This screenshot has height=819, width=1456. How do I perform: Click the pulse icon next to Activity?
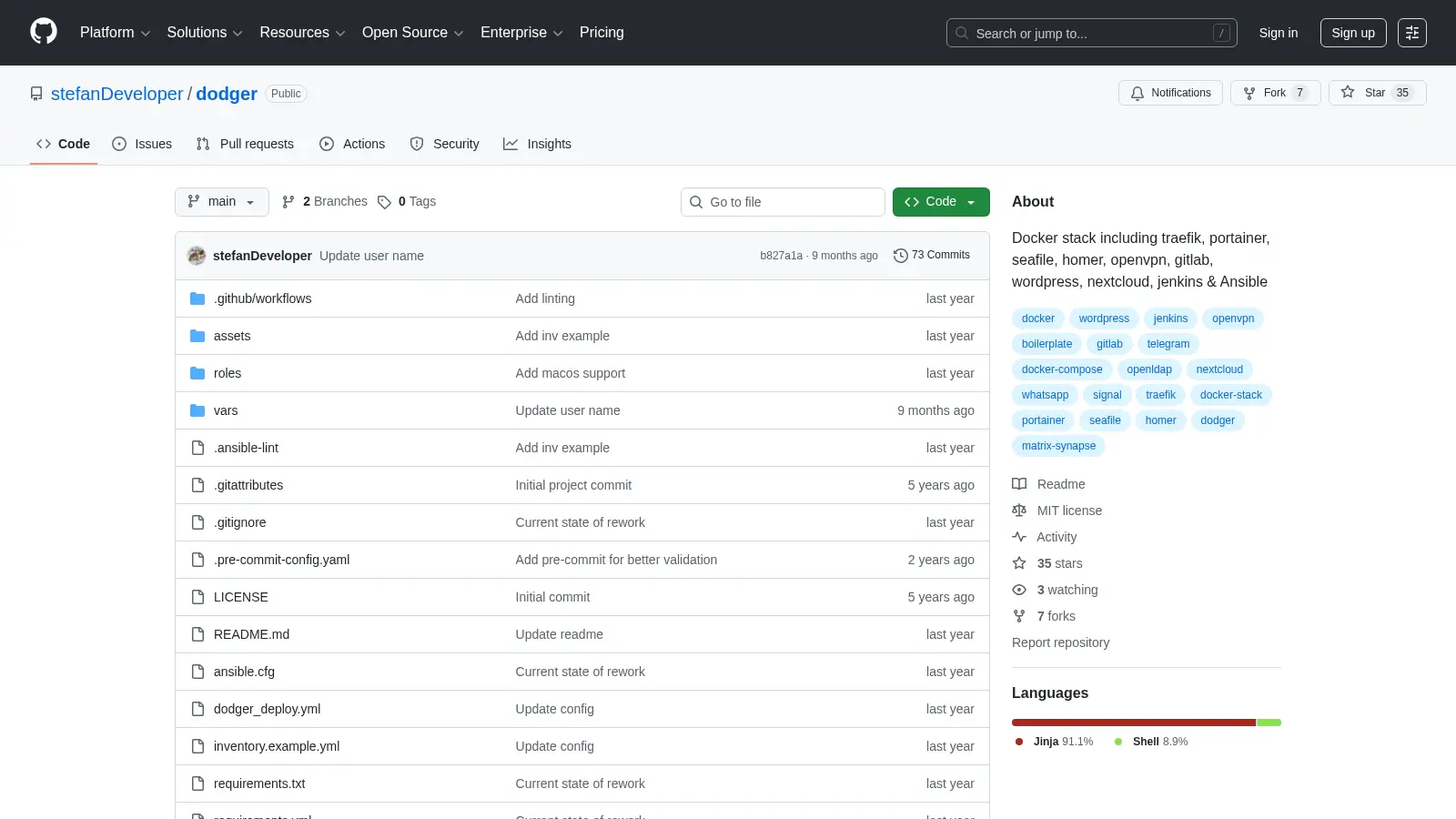[x=1019, y=537]
